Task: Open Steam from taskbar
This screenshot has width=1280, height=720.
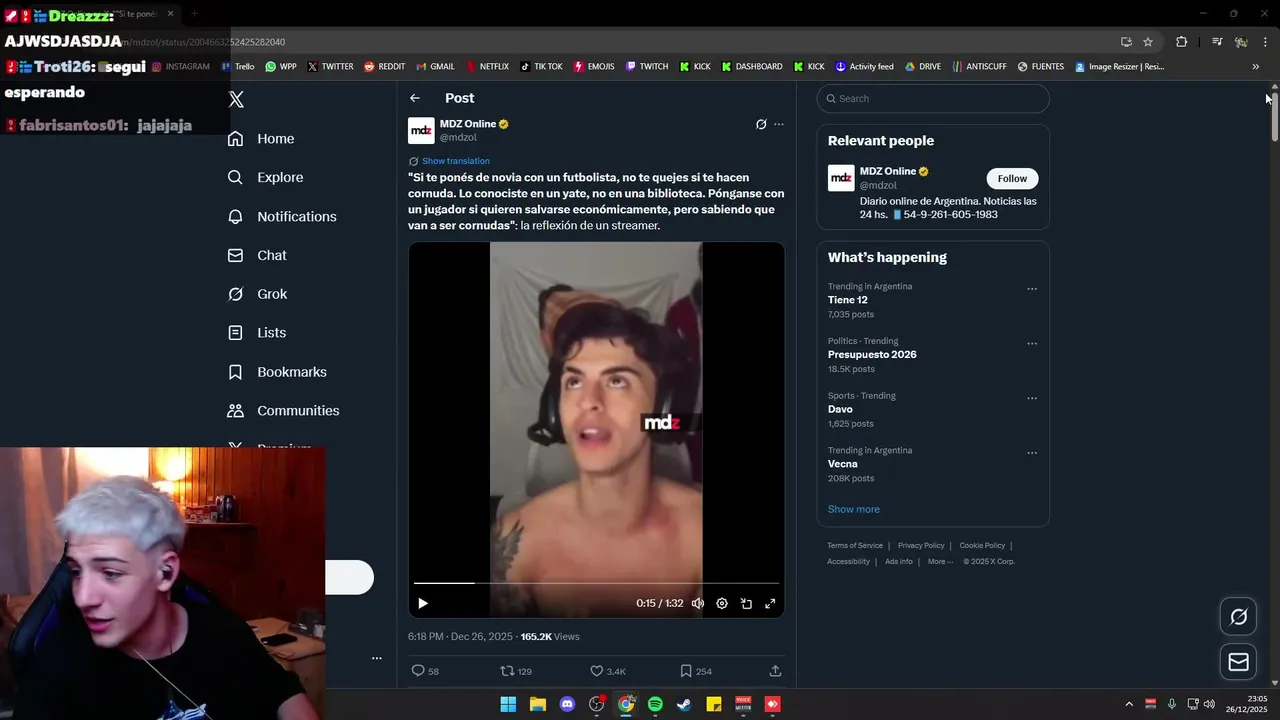Action: (x=684, y=704)
